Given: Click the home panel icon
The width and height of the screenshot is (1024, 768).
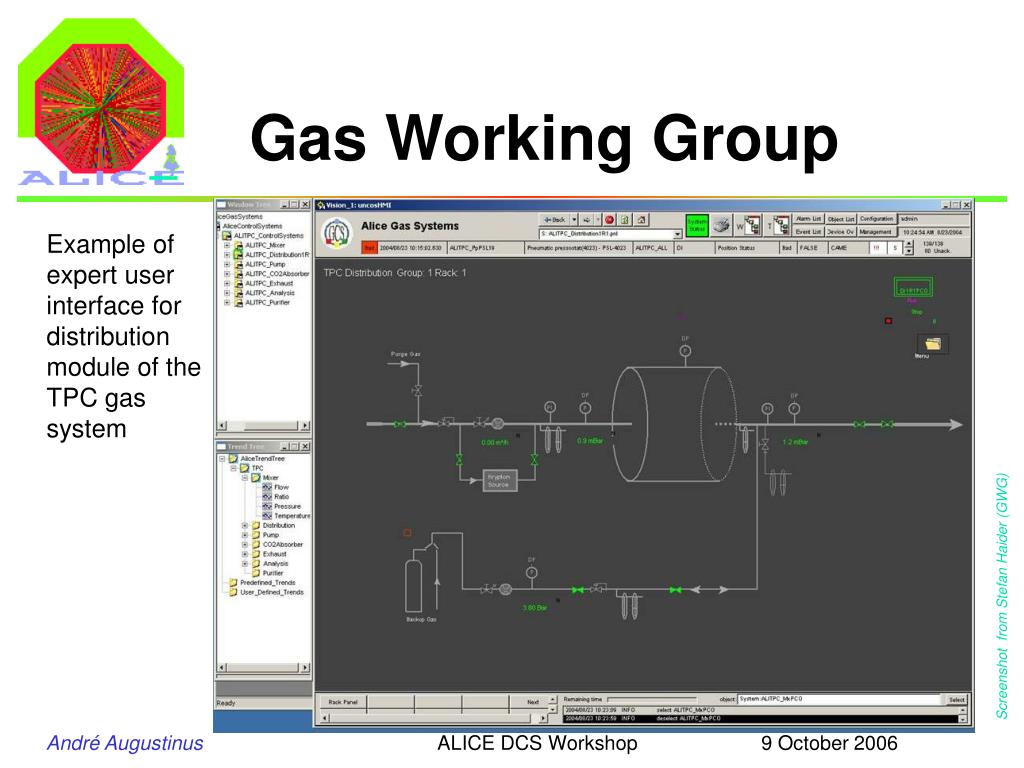Looking at the screenshot, I should point(641,220).
